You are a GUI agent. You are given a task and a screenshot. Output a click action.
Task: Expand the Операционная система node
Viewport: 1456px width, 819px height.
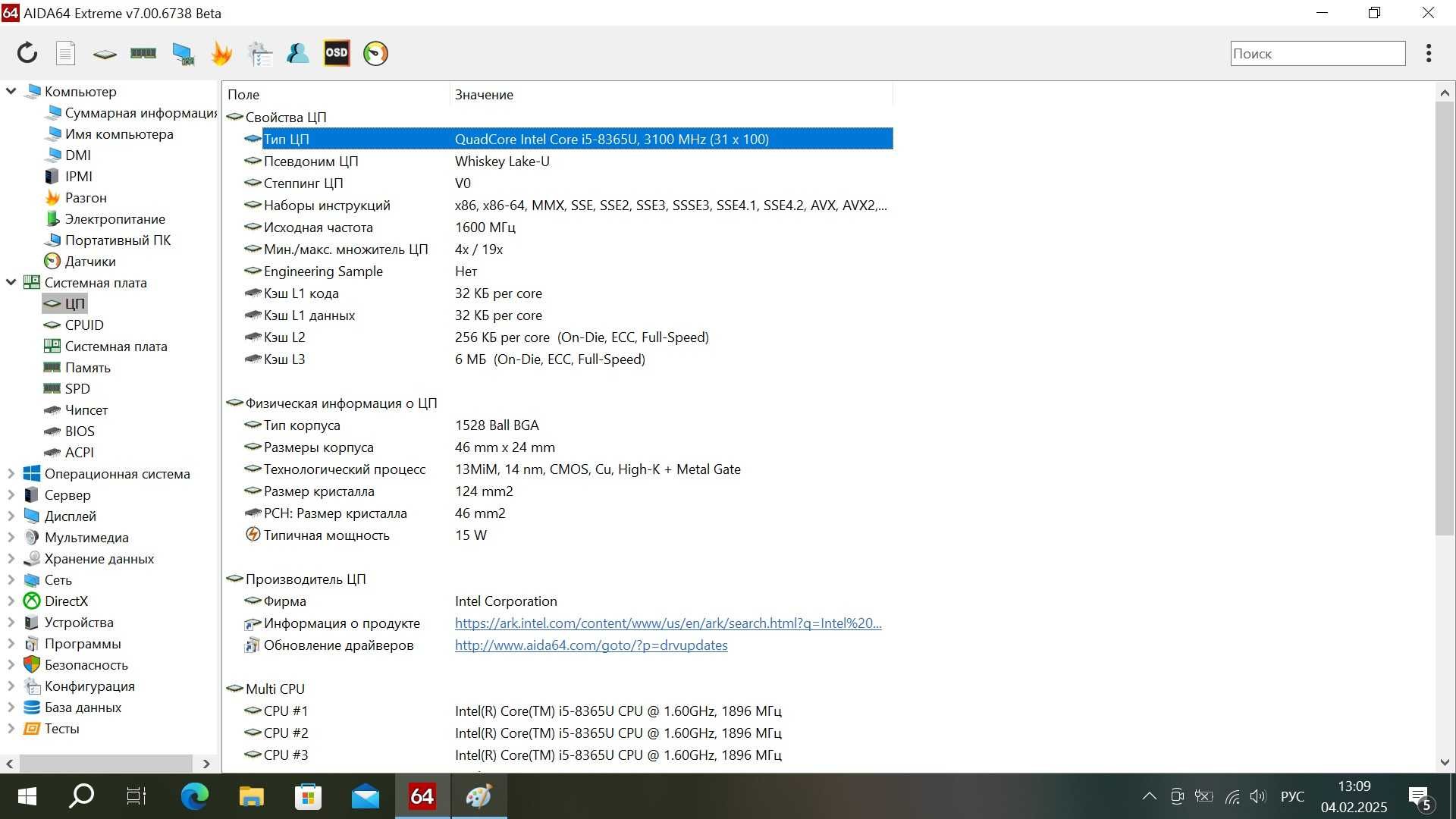[11, 473]
